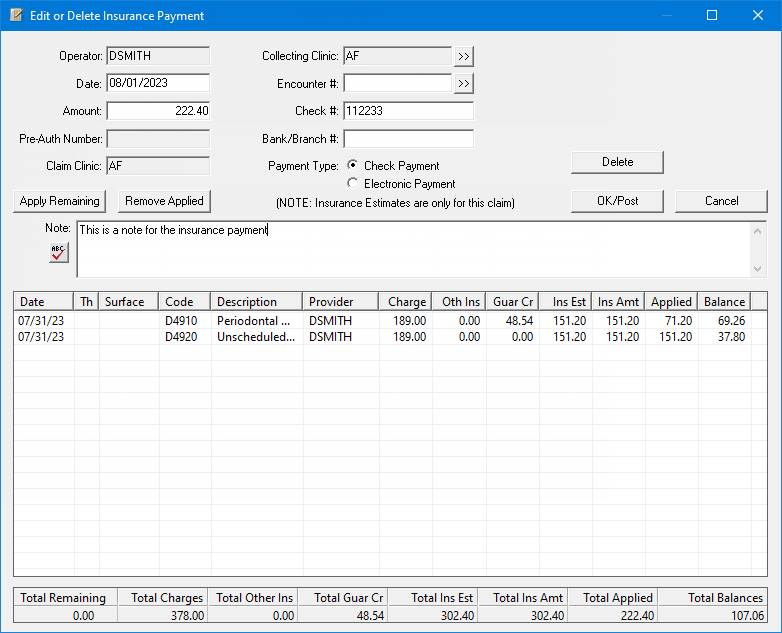Viewport: 782px width, 633px height.
Task: Select Electronic Payment radio button
Action: pos(352,183)
